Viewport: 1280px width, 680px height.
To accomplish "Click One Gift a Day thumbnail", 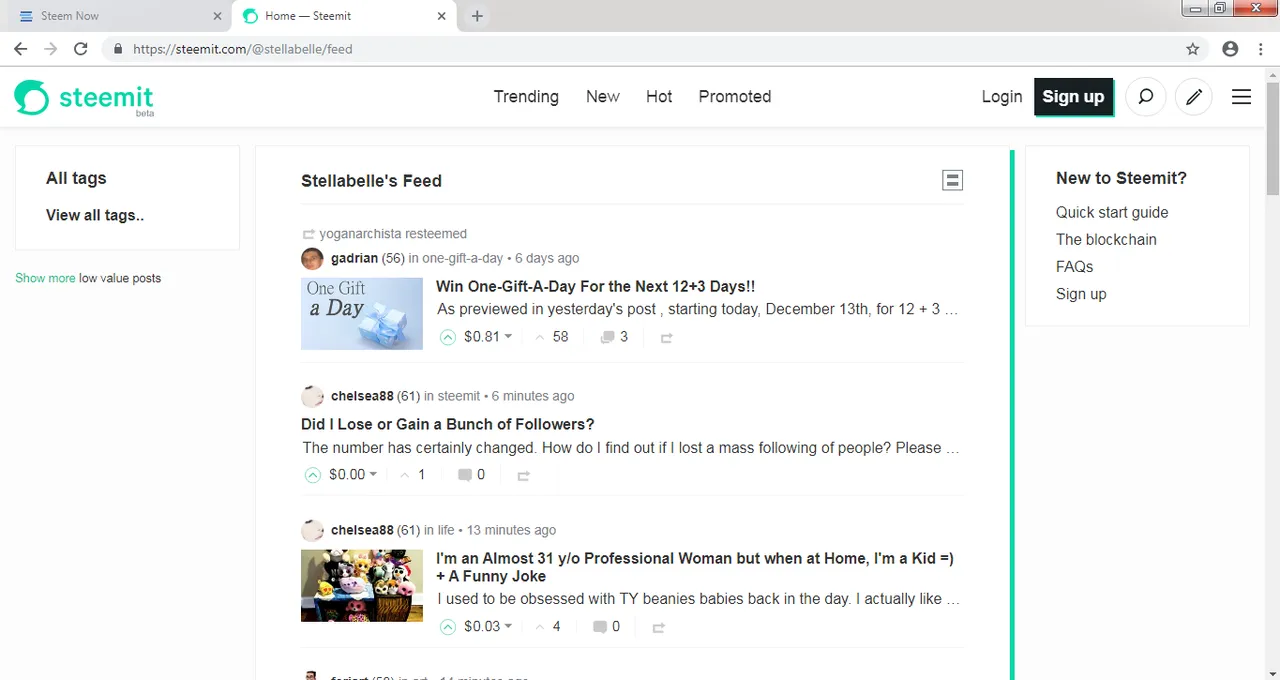I will [x=362, y=313].
